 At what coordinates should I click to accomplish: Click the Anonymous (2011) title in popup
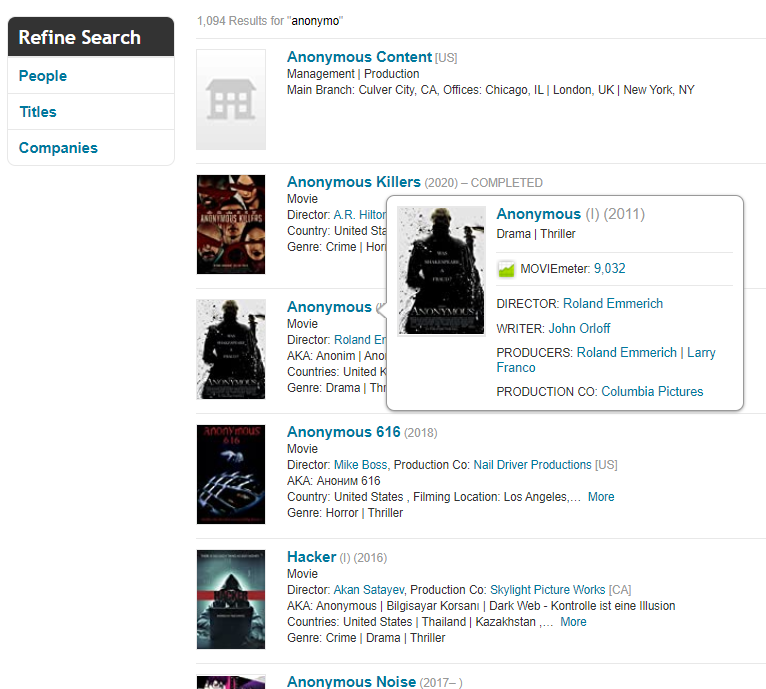pyautogui.click(x=538, y=214)
